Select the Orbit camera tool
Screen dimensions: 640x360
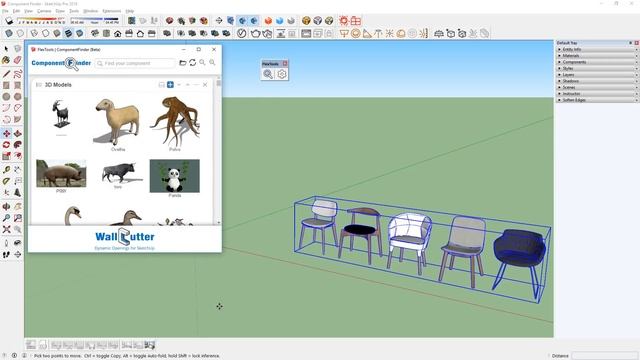pos(6,207)
